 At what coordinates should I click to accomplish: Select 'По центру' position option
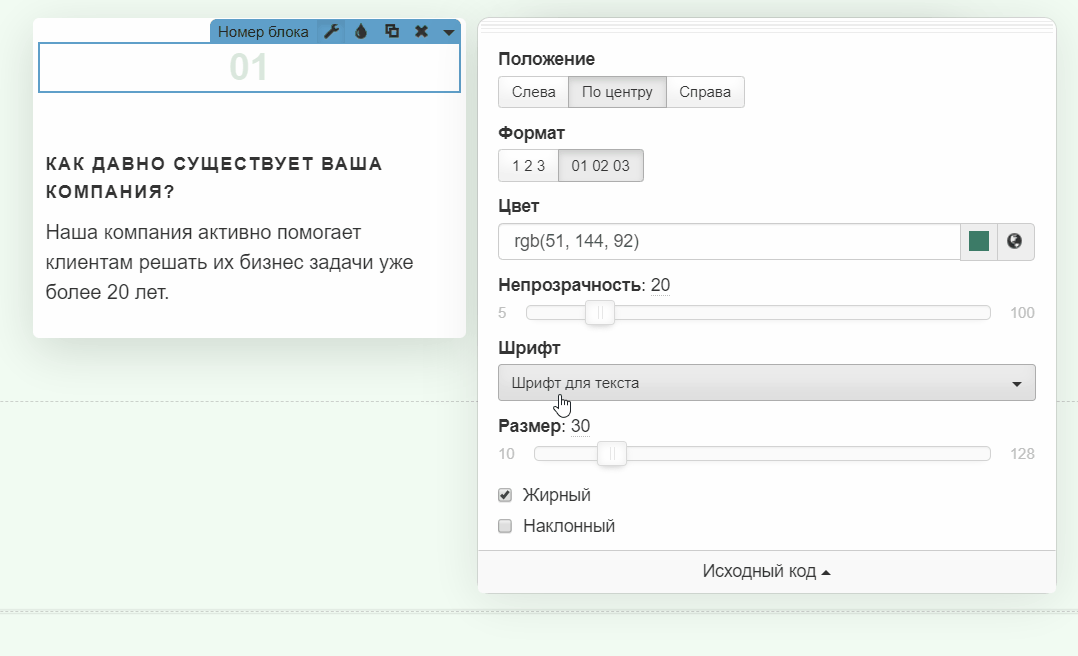617,92
